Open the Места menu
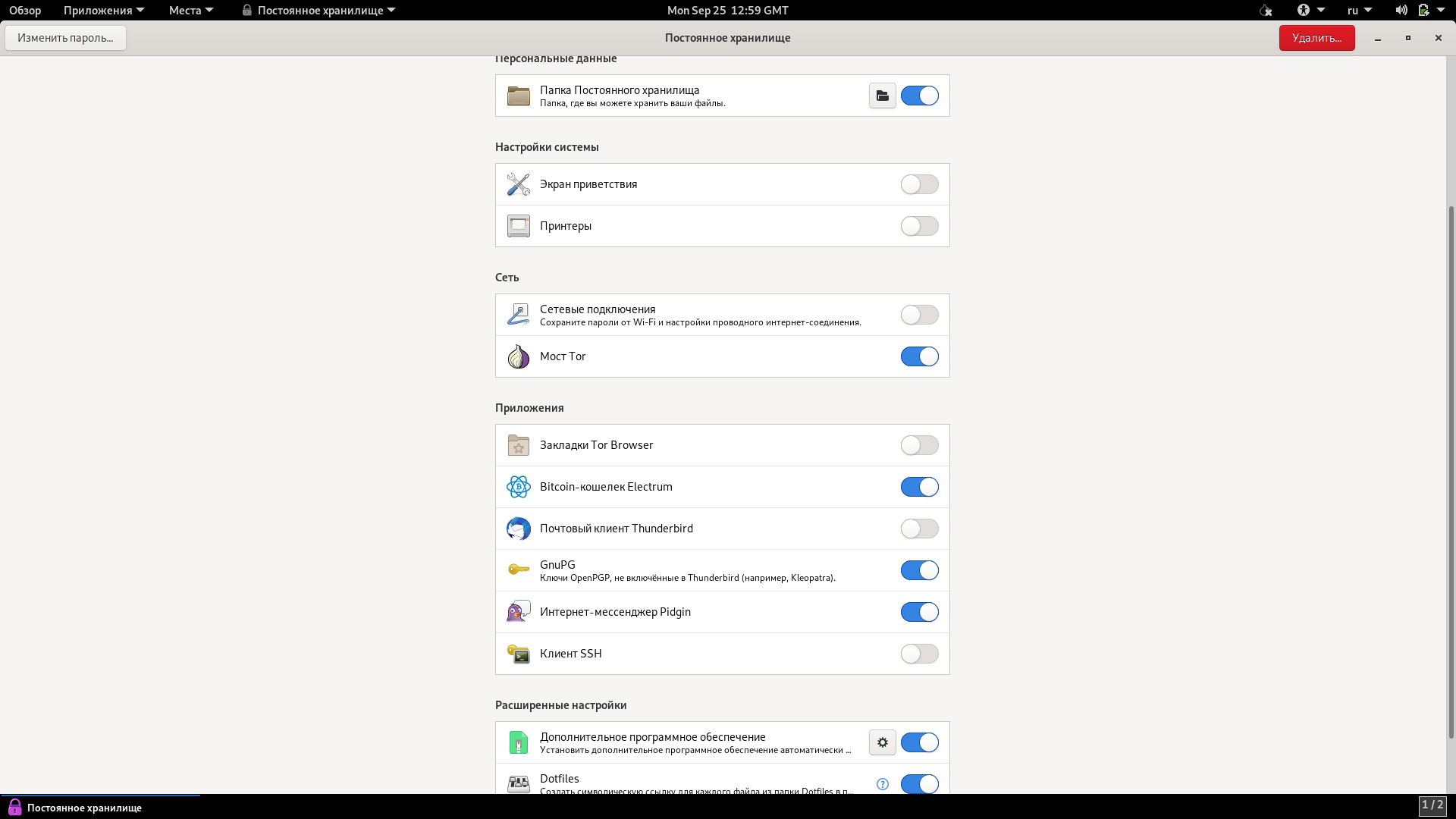 click(x=190, y=11)
